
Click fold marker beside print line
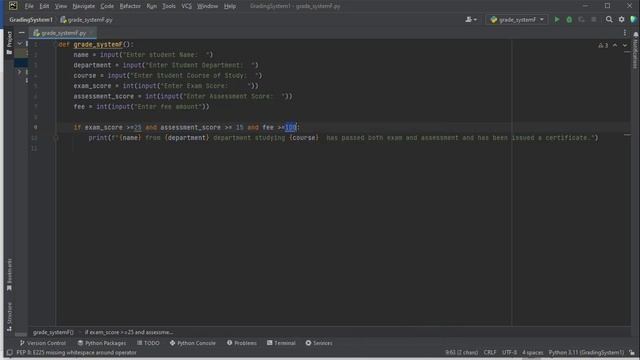[x=56, y=138]
